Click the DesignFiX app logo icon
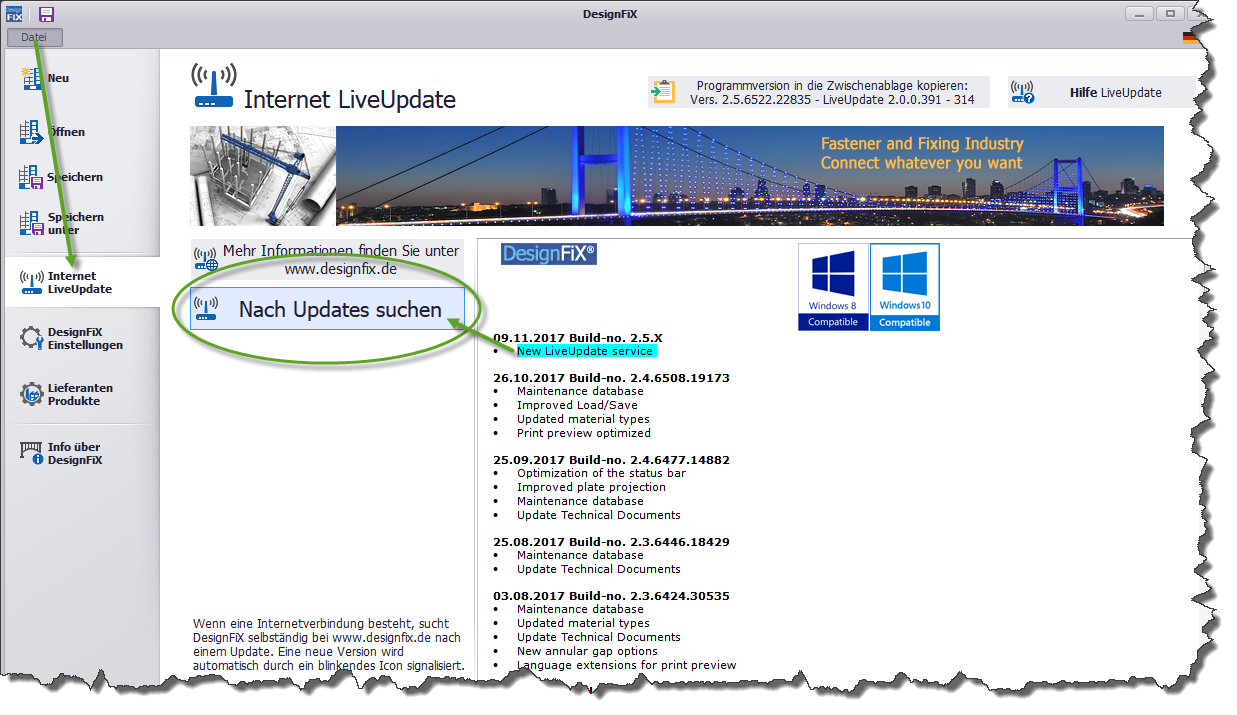Image resolution: width=1237 pixels, height=715 pixels. coord(14,14)
